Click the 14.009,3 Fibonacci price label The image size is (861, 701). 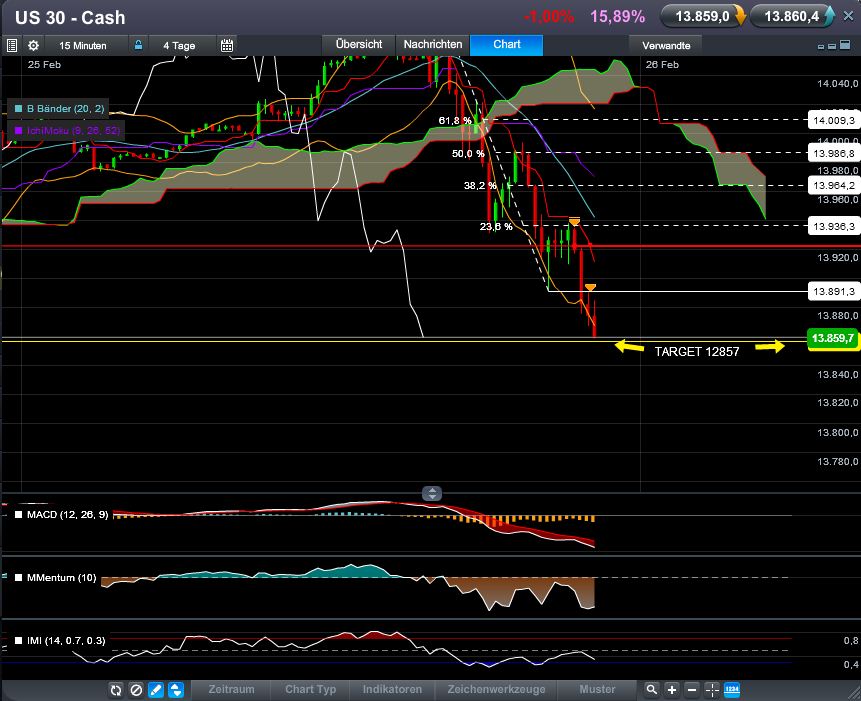[834, 120]
